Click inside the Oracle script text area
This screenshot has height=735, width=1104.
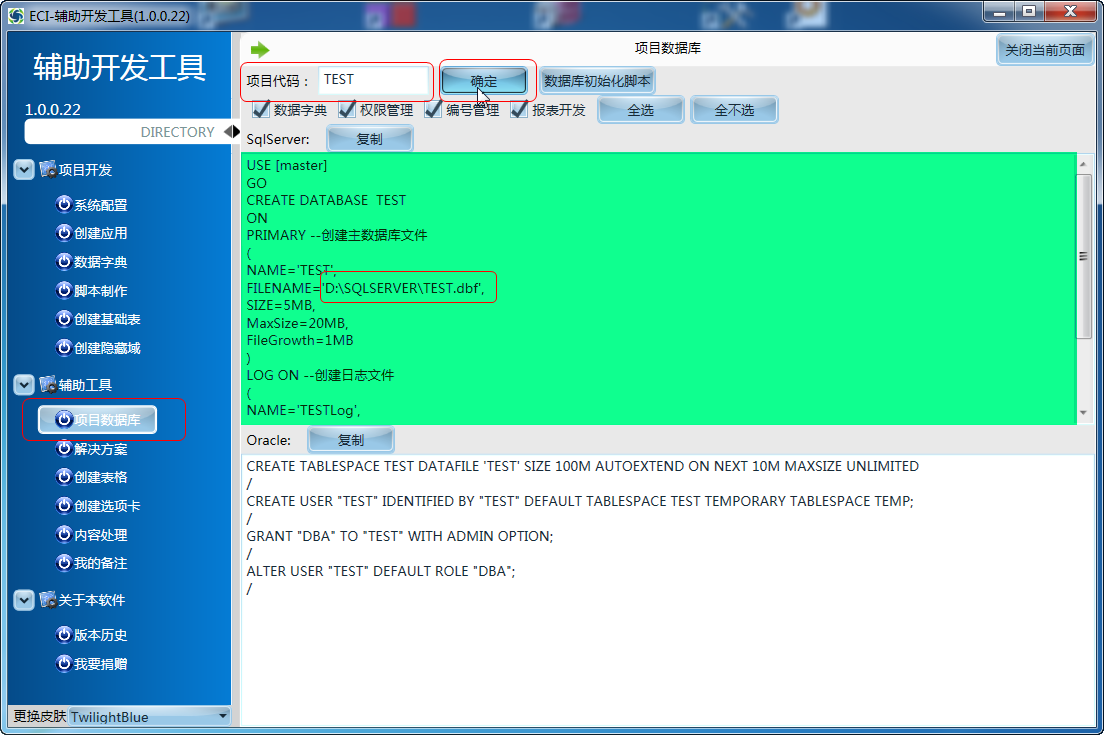(x=667, y=590)
